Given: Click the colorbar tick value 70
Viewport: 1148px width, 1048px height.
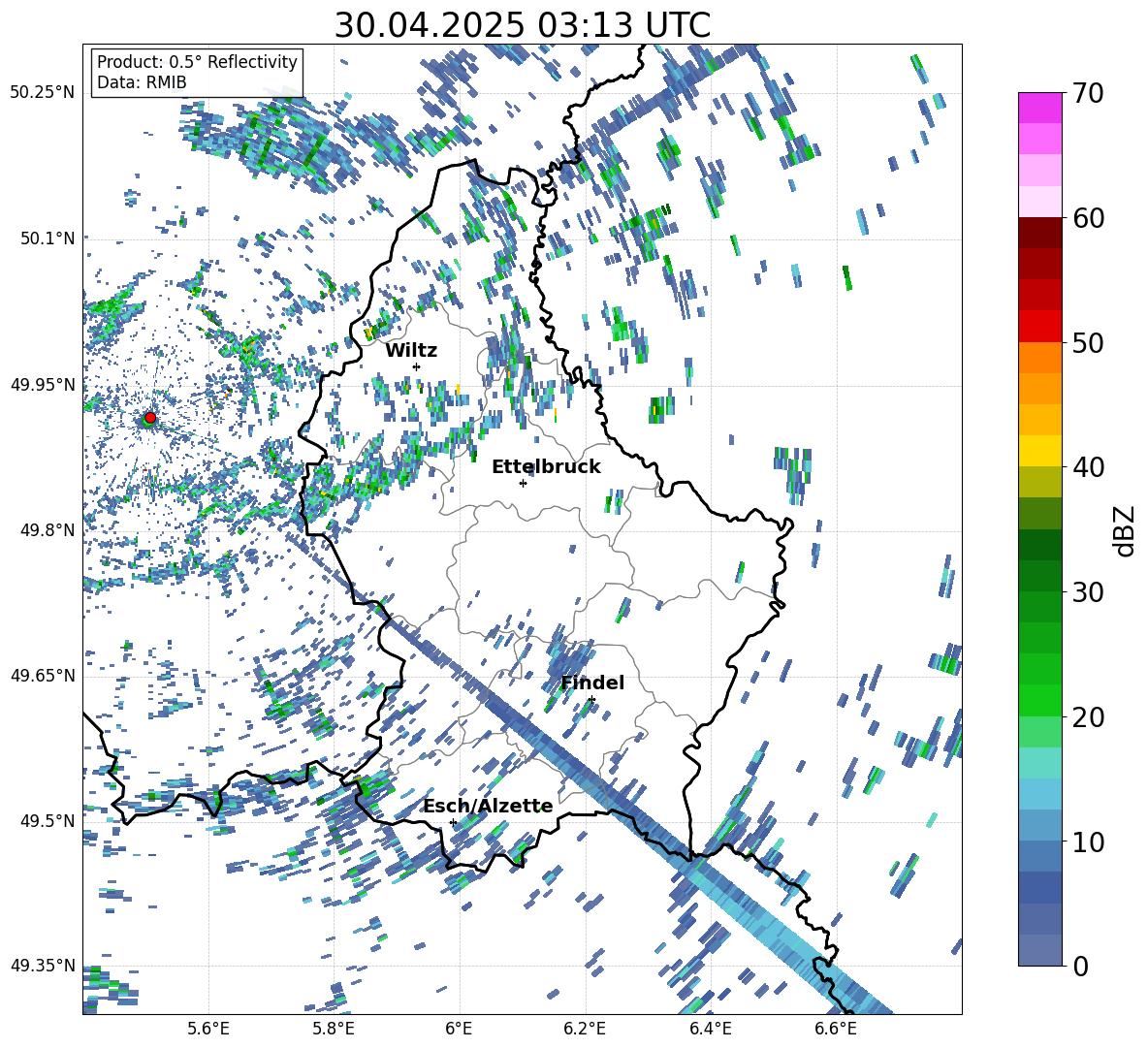Looking at the screenshot, I should [1087, 93].
